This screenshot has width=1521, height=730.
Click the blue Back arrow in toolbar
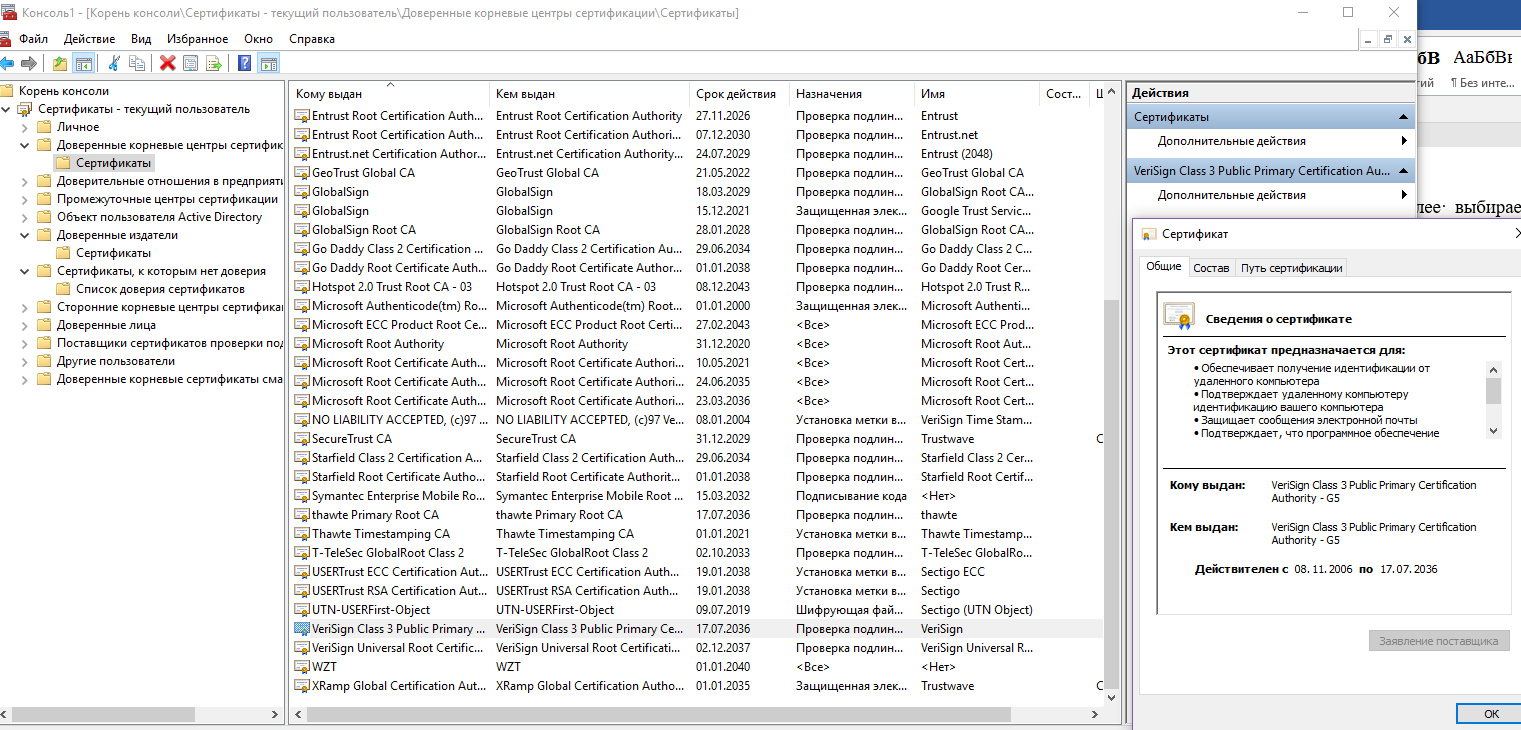7,63
